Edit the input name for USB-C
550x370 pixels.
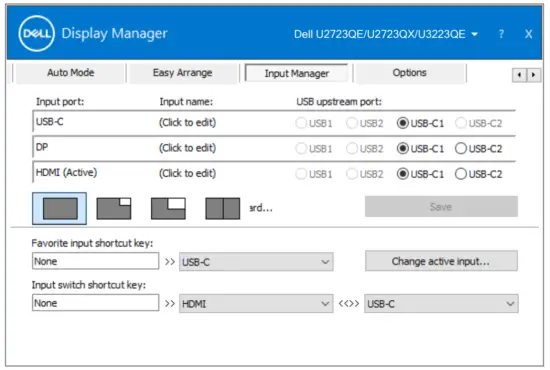point(187,122)
